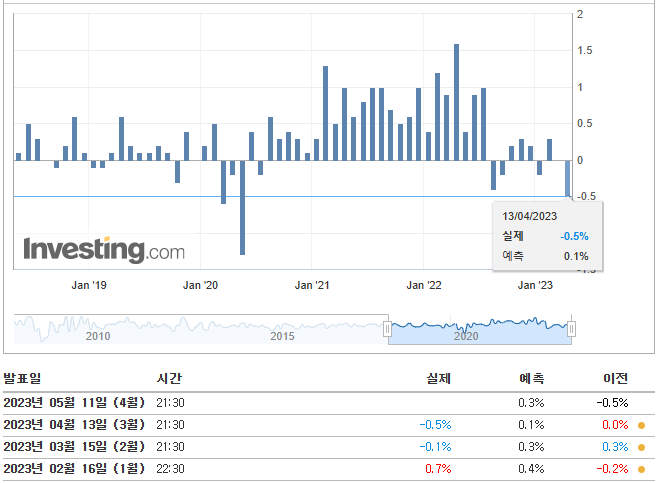The height and width of the screenshot is (483, 659).
Task: Select row 2023년 03월 15일 (2월)
Action: (329, 447)
